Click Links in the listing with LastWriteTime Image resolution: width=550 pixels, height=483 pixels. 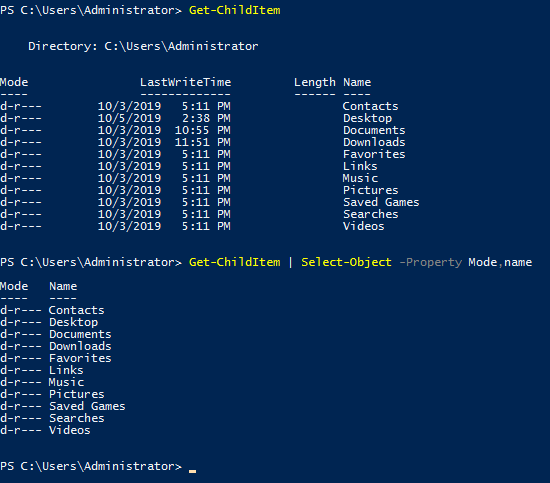(x=360, y=166)
